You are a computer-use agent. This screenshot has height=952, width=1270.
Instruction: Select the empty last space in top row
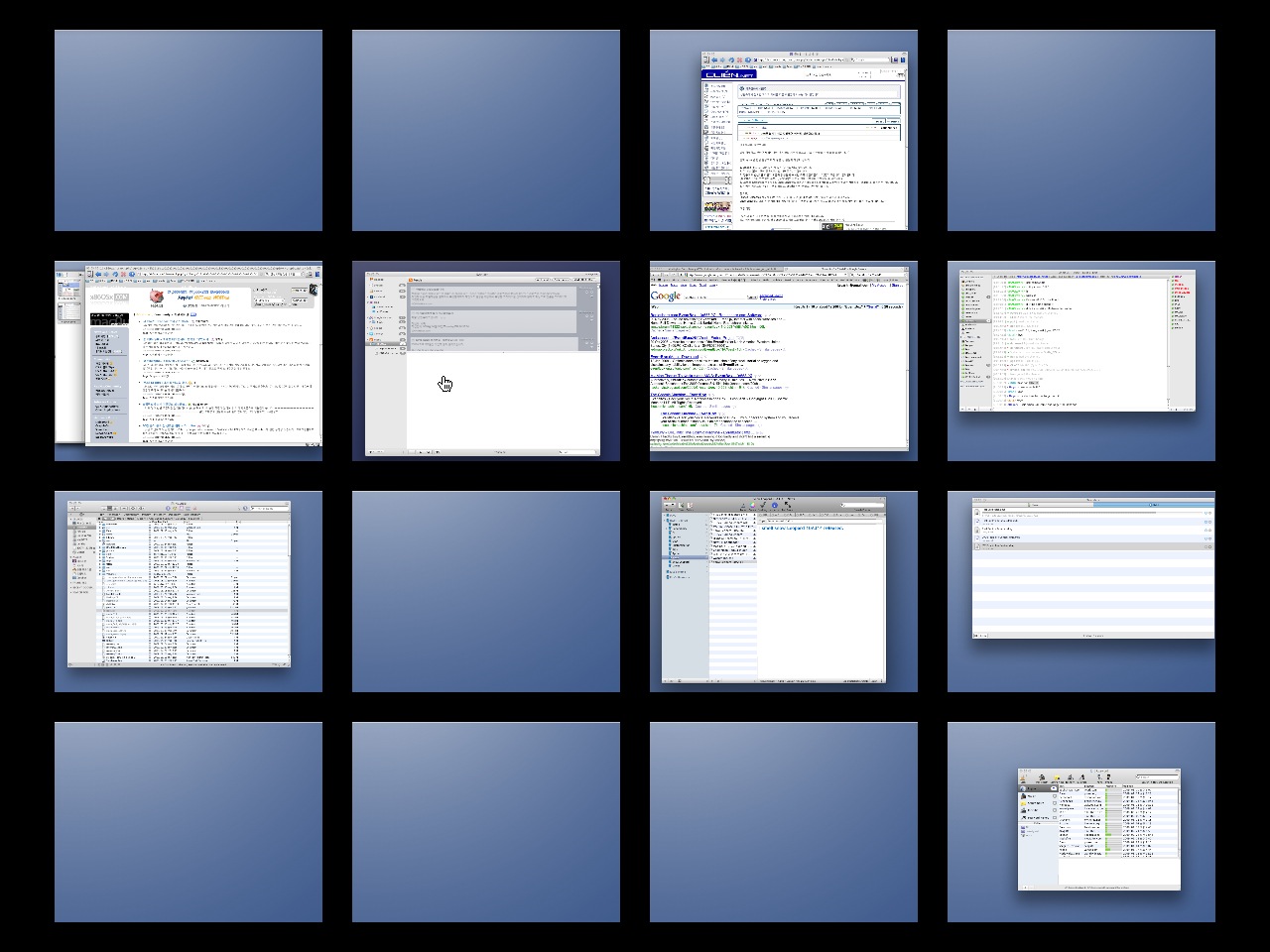tap(1081, 130)
